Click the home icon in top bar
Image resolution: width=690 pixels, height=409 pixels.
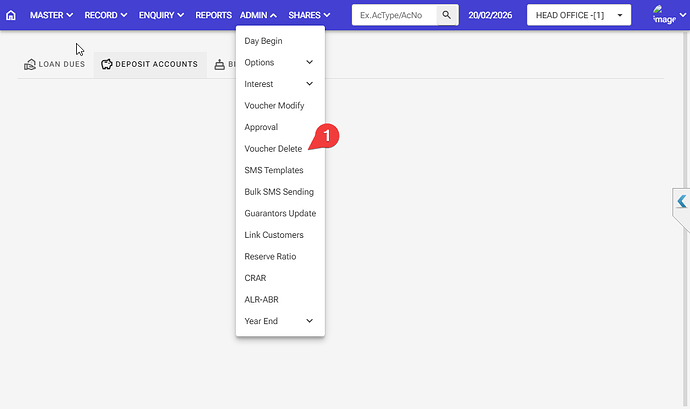11,16
